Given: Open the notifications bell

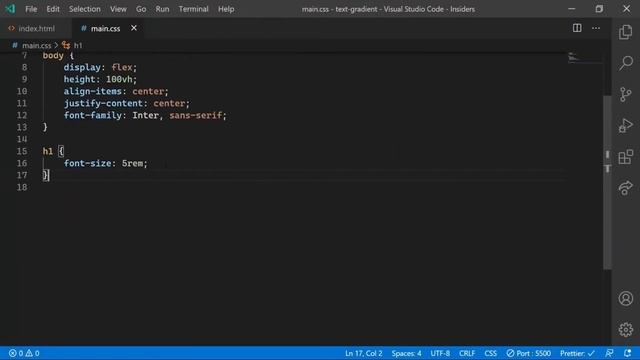Looking at the screenshot, I should [x=627, y=353].
